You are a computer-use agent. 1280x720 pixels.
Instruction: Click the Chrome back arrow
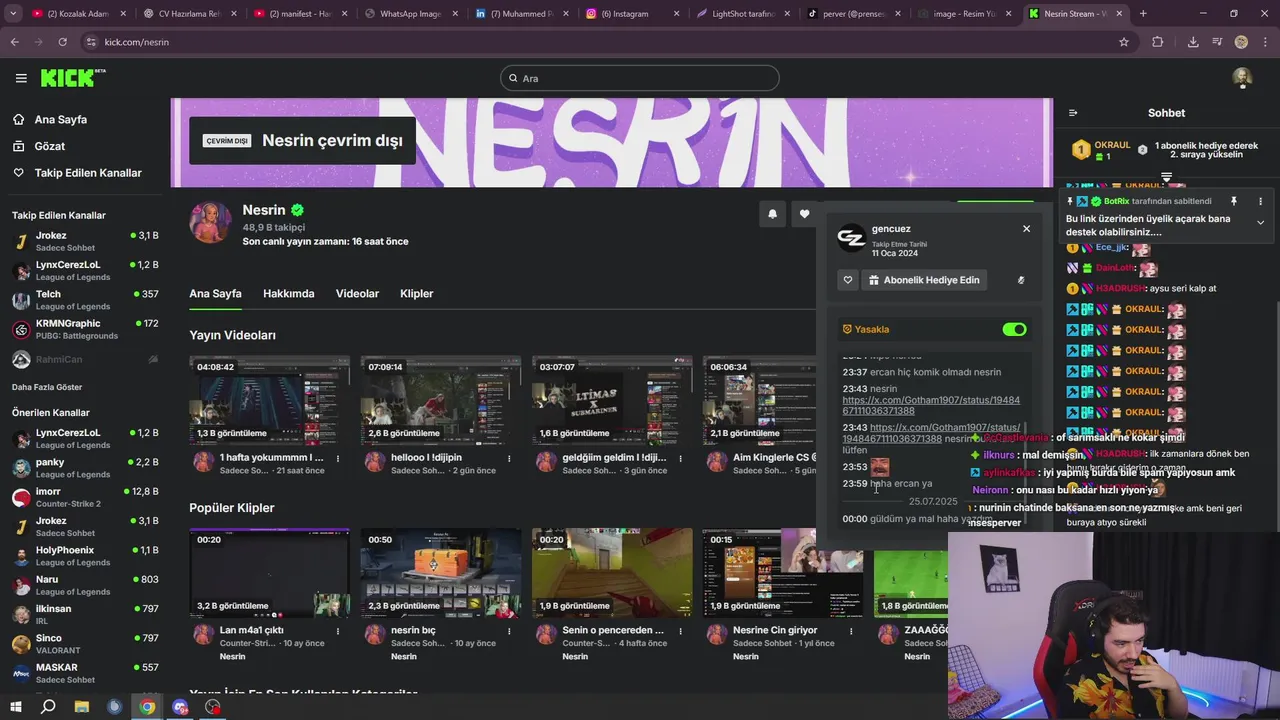point(15,42)
